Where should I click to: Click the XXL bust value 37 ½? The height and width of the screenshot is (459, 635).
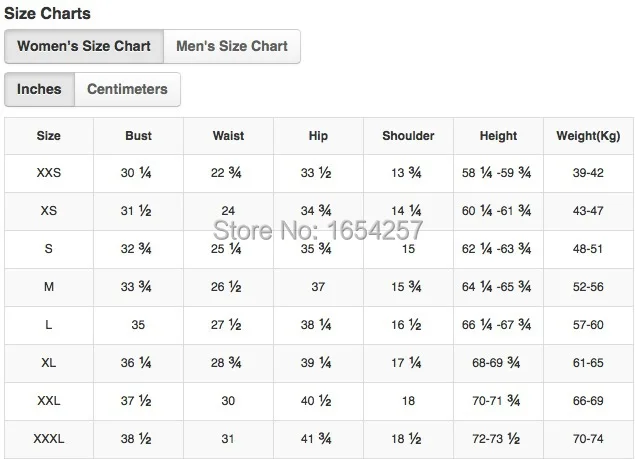136,401
